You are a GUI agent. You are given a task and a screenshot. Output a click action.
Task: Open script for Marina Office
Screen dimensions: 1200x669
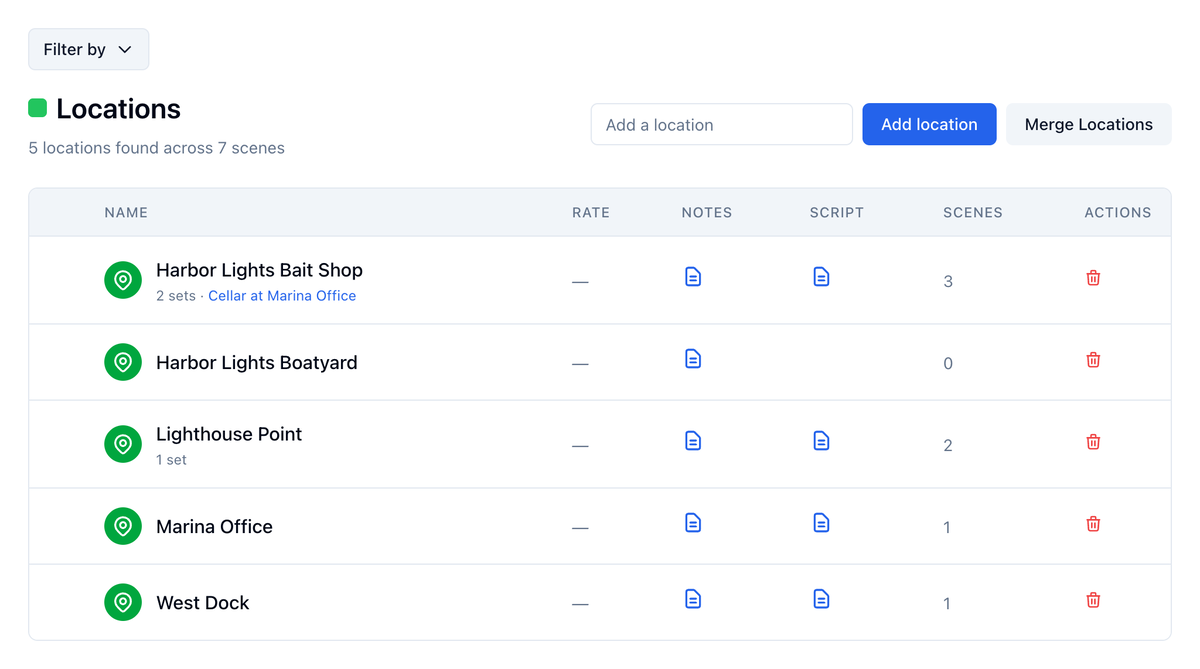(821, 523)
